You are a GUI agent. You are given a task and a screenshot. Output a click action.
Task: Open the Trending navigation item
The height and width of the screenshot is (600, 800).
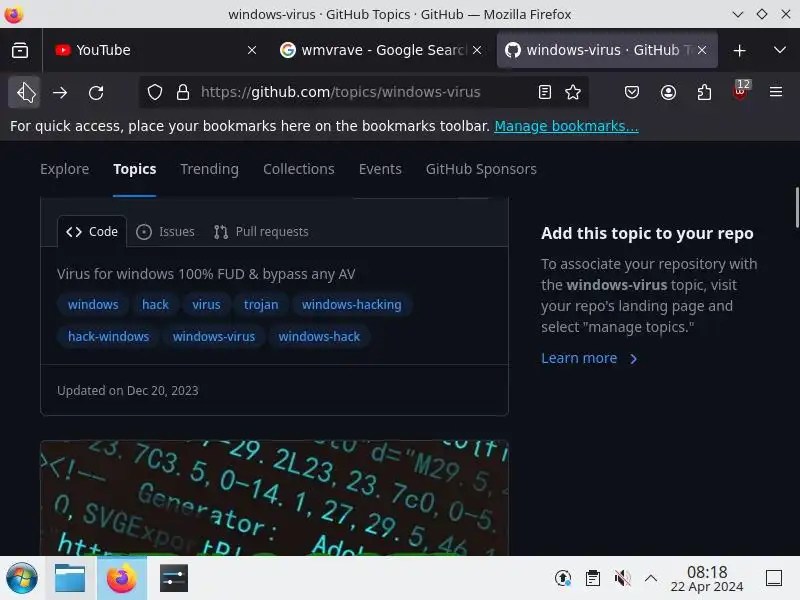(209, 169)
